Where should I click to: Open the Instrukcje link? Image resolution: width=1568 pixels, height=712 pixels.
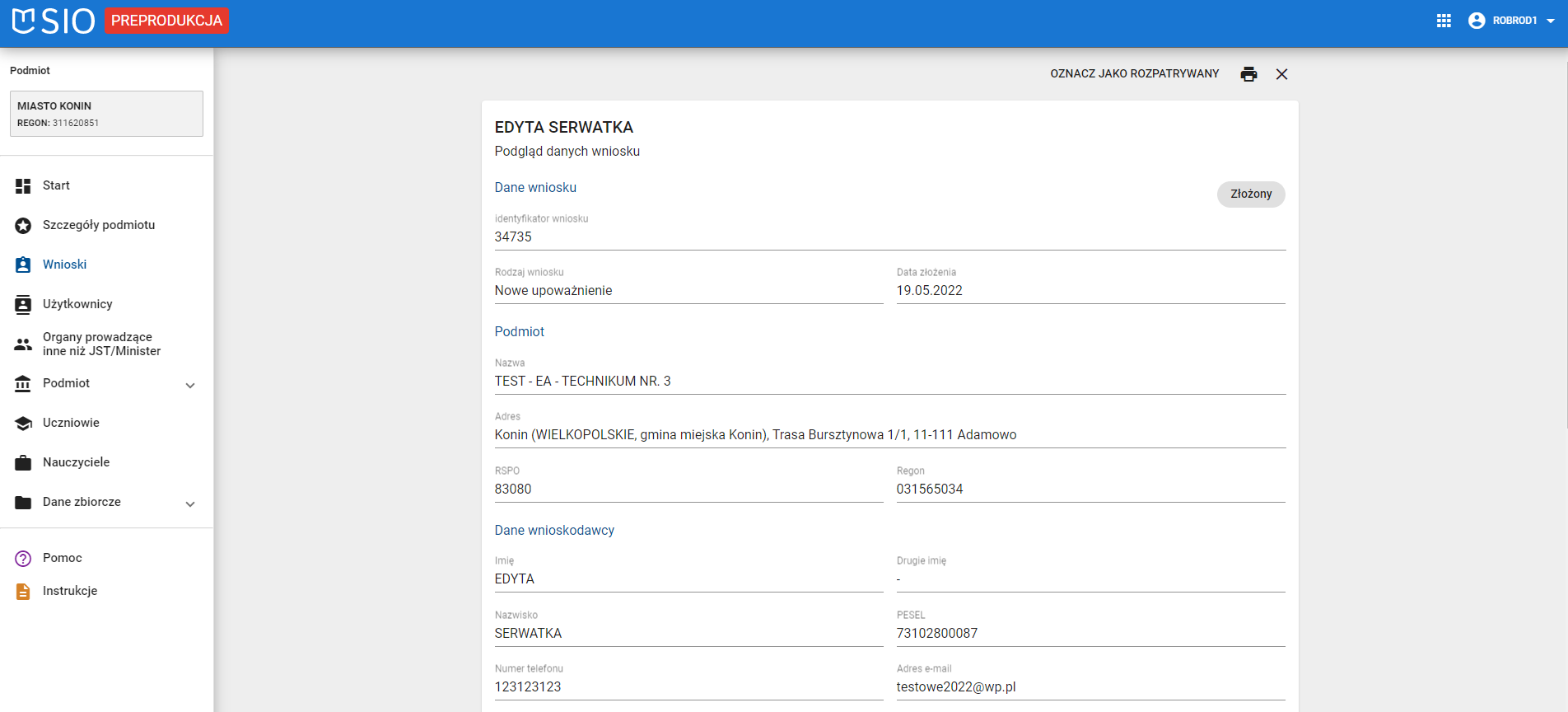[70, 591]
